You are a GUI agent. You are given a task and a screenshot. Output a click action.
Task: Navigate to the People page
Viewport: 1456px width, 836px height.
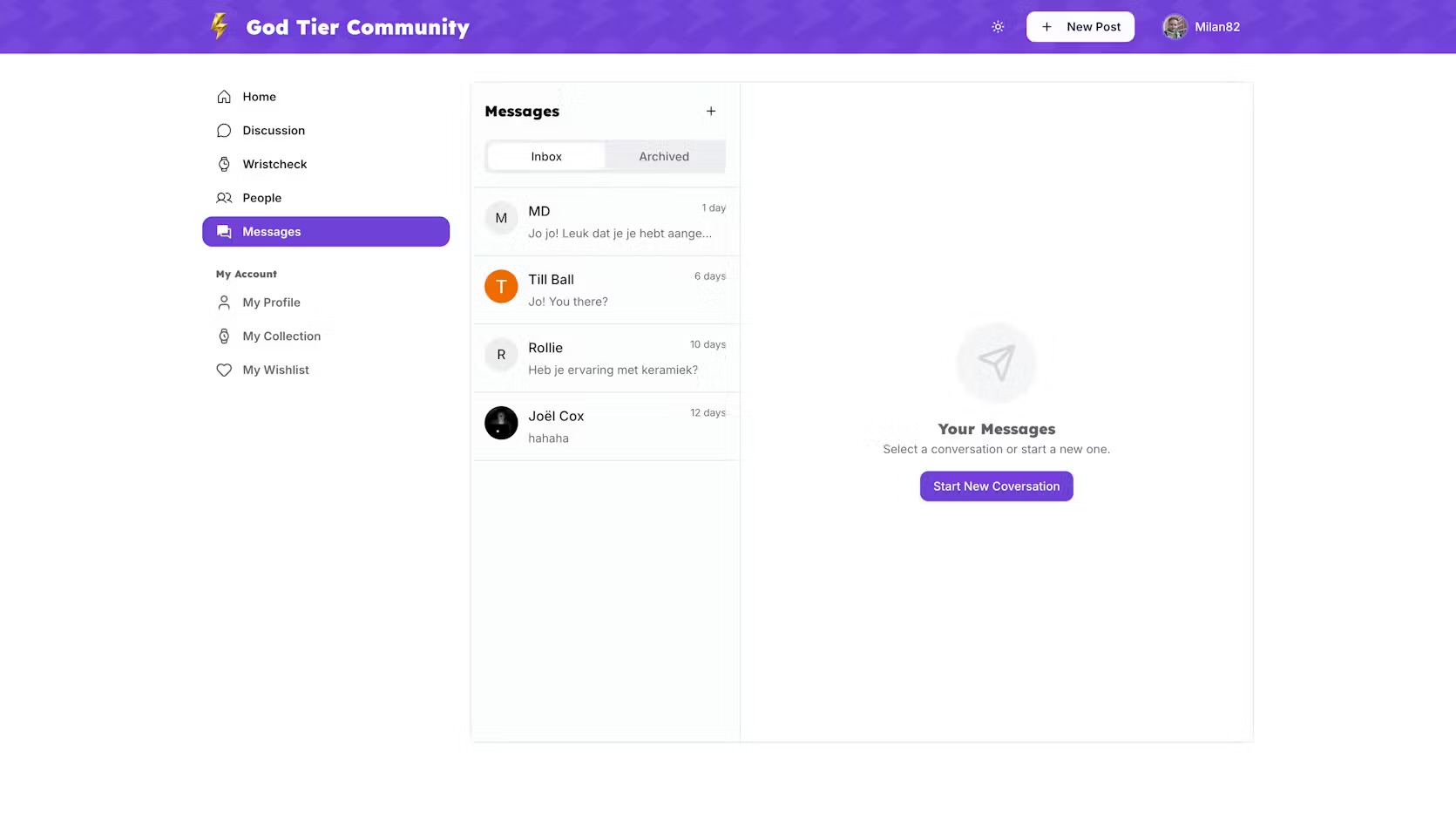(261, 198)
